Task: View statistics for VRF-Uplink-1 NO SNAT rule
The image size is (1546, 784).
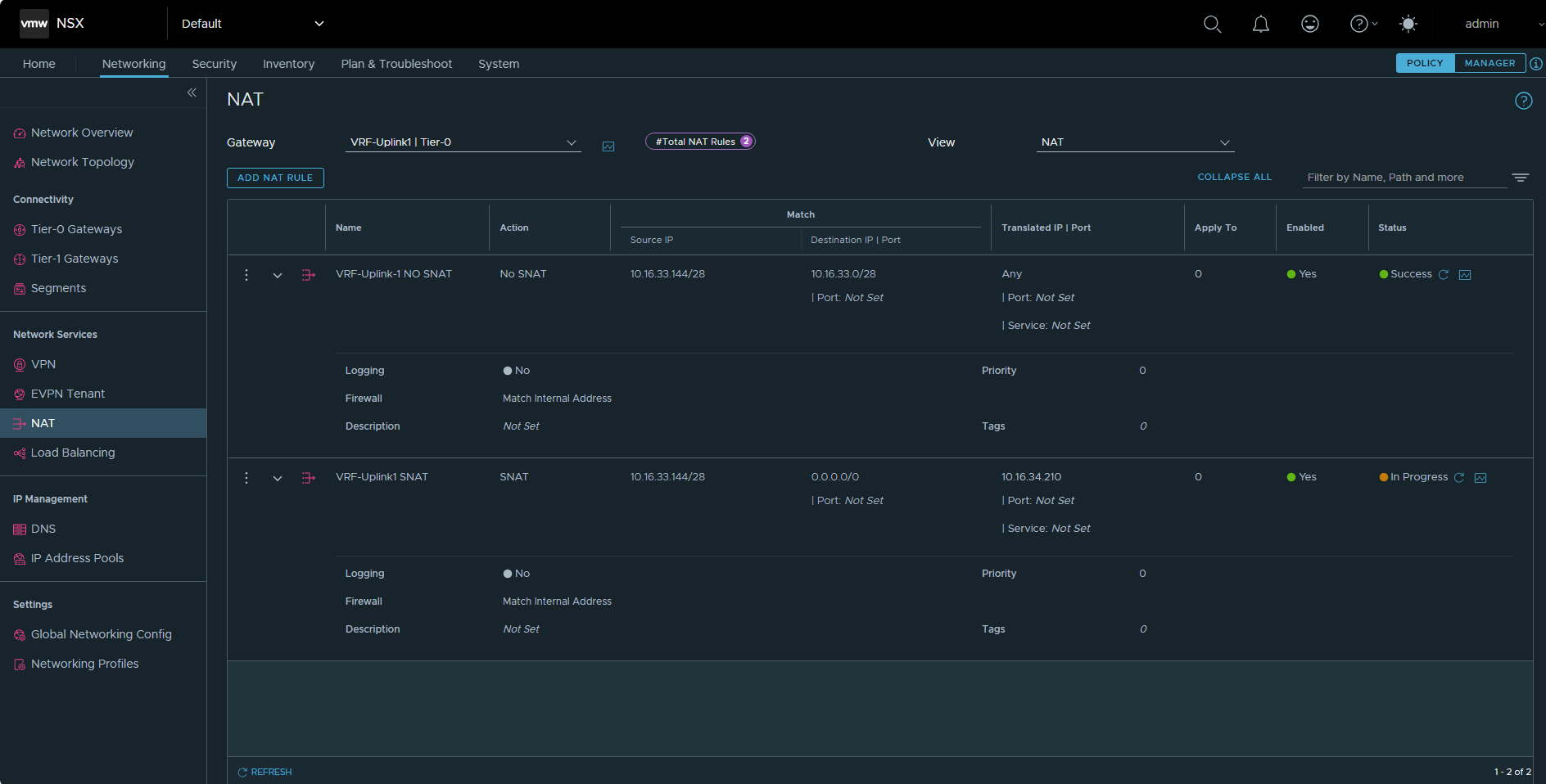Action: 1465,275
